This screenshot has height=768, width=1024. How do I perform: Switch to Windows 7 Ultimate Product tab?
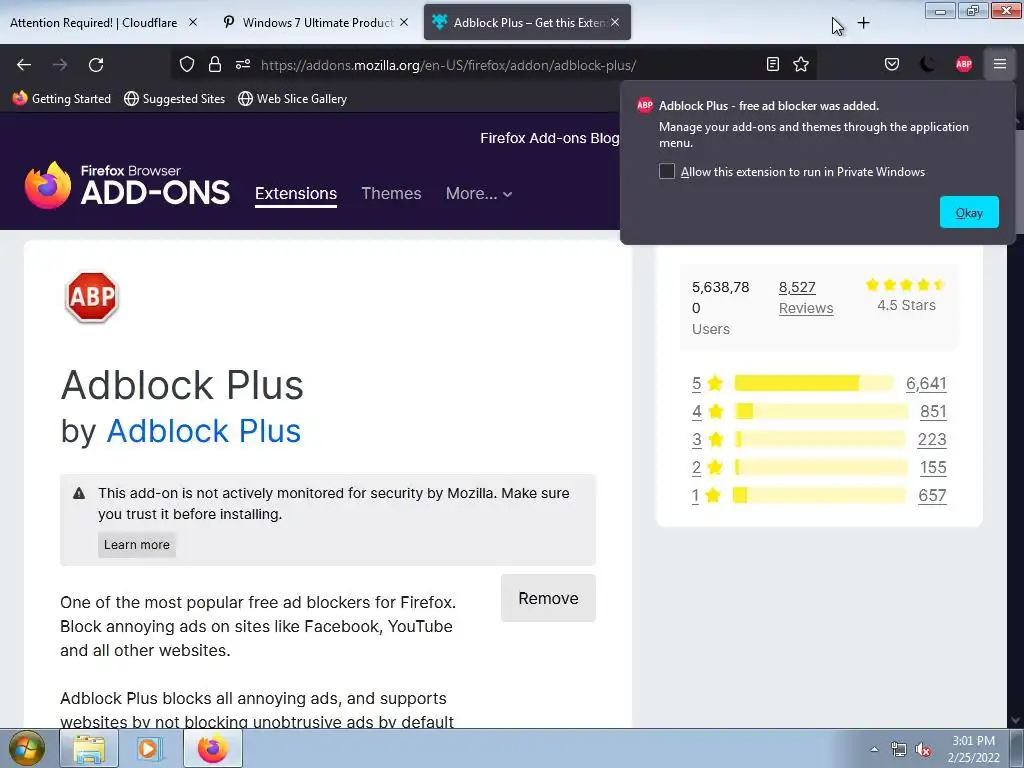point(317,22)
